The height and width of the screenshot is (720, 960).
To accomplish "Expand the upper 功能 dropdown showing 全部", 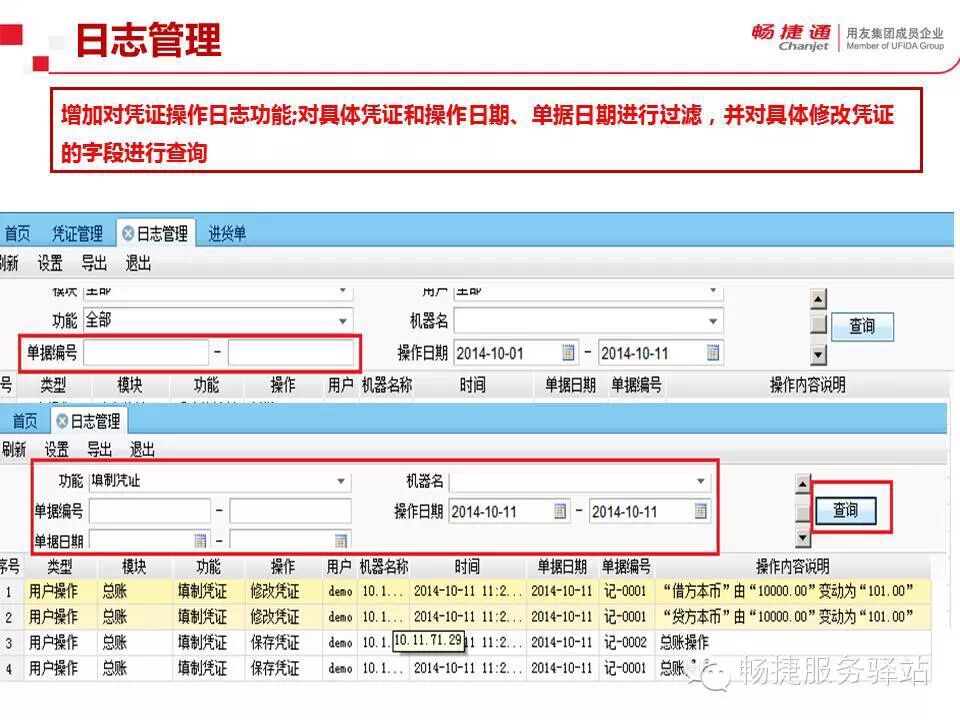I will tap(343, 321).
